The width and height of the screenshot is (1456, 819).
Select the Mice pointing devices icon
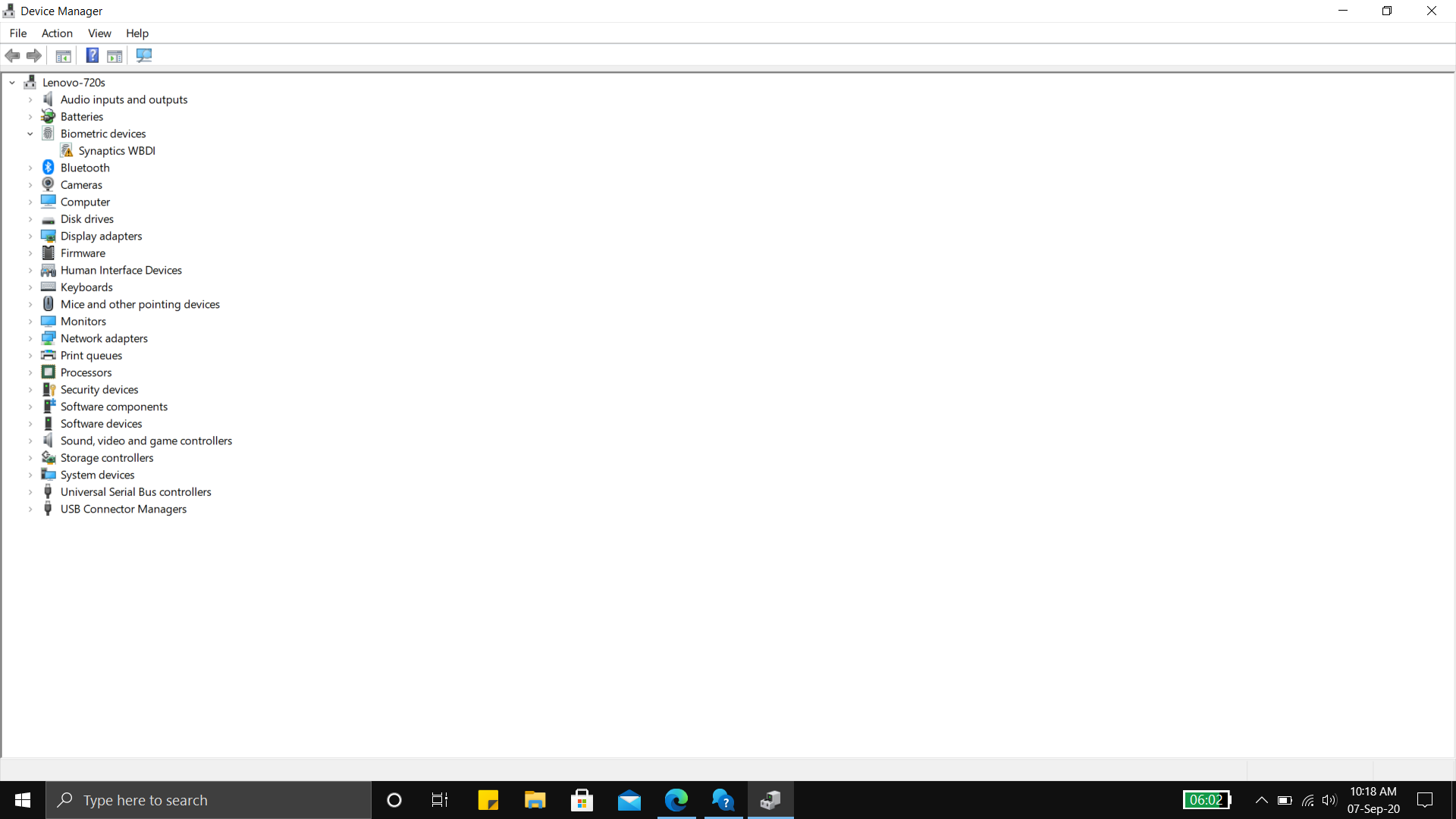48,304
